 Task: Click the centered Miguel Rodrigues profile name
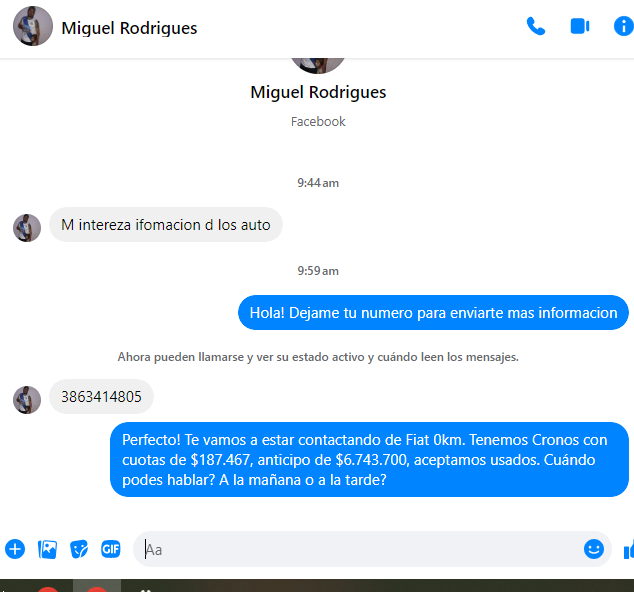pyautogui.click(x=318, y=92)
